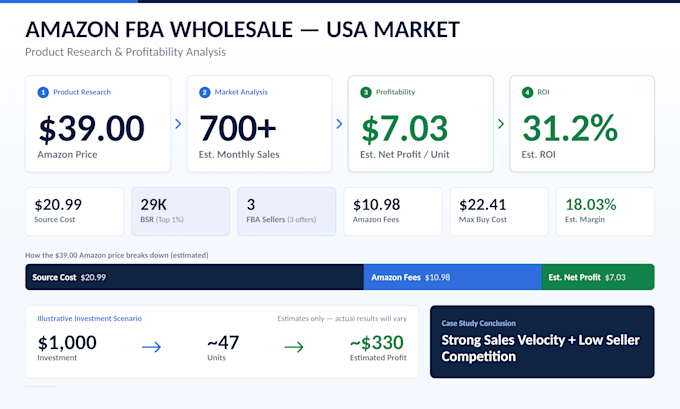Click the Illustrative Investment Scenario heading
This screenshot has width=680, height=409.
[x=89, y=318]
